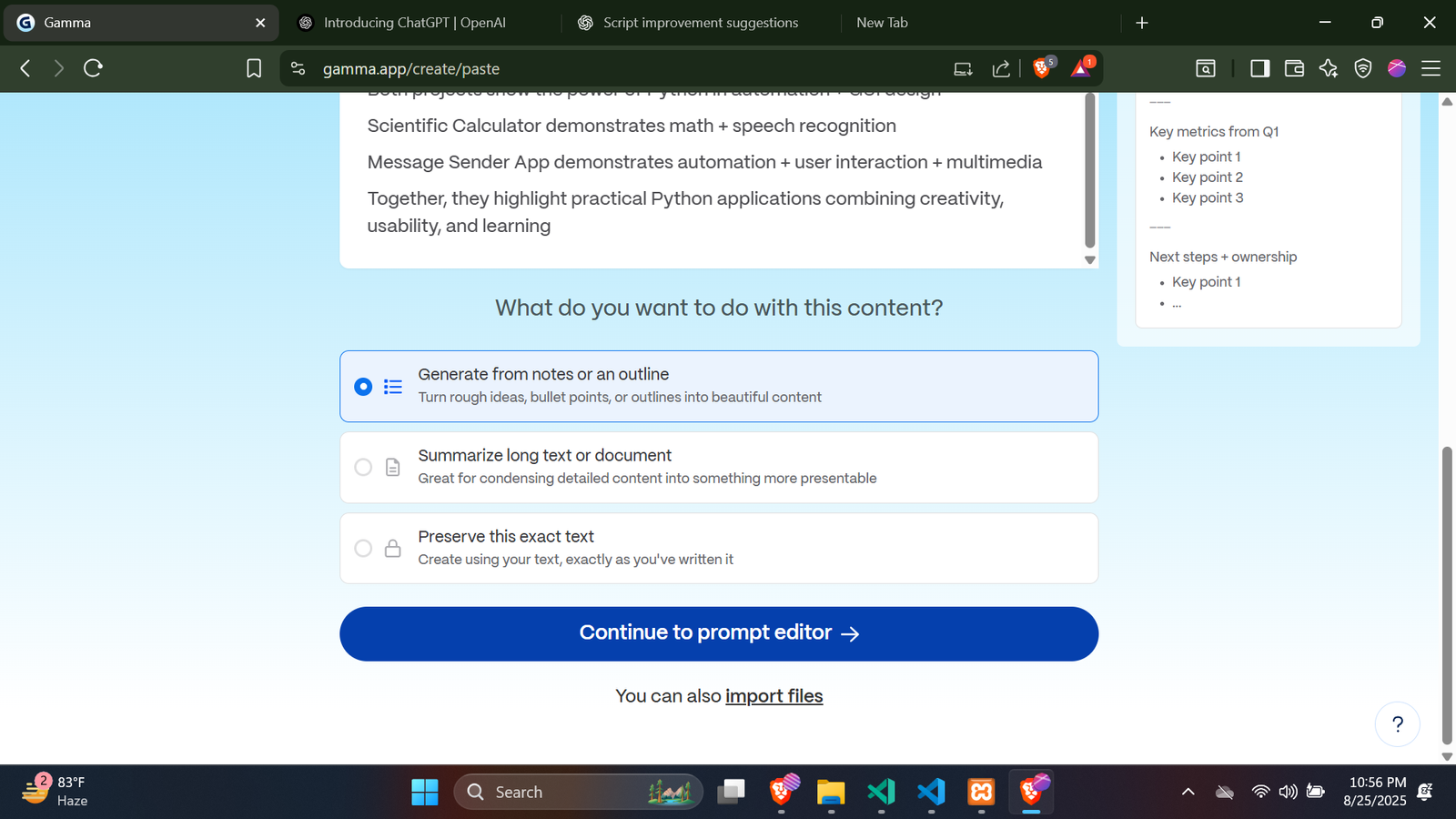Toggle the browser sidebar panel icon
Viewport: 1456px width, 819px height.
click(1259, 68)
